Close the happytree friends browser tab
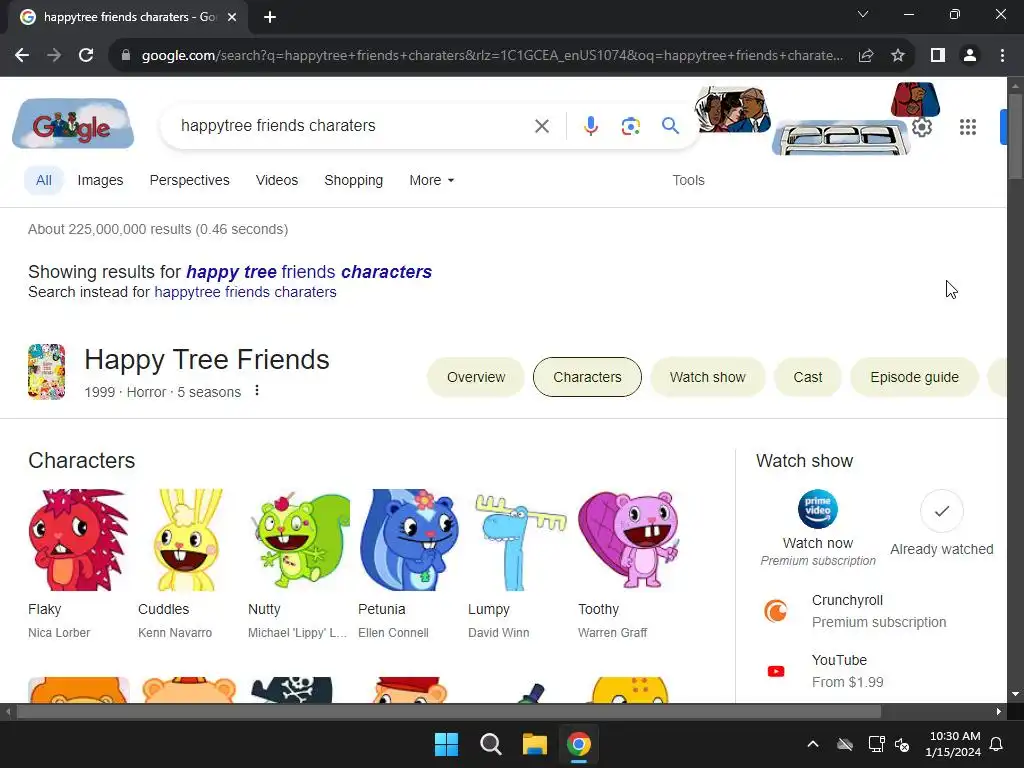This screenshot has width=1024, height=768. [232, 17]
